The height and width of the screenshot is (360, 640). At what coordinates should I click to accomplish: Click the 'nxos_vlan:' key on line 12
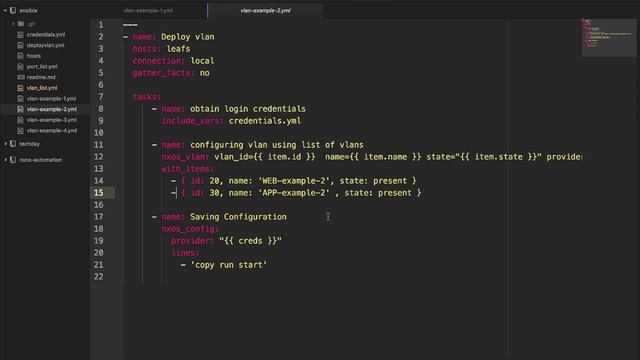[185, 157]
